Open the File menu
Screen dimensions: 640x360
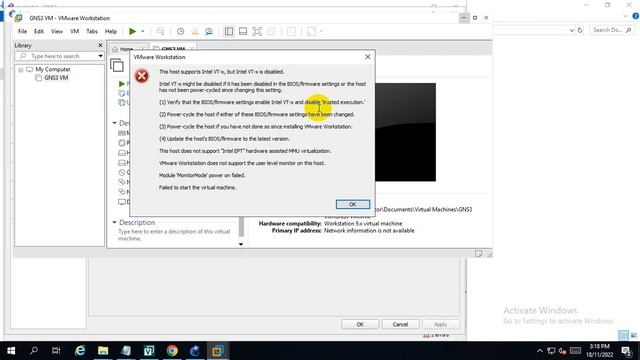click(22, 31)
